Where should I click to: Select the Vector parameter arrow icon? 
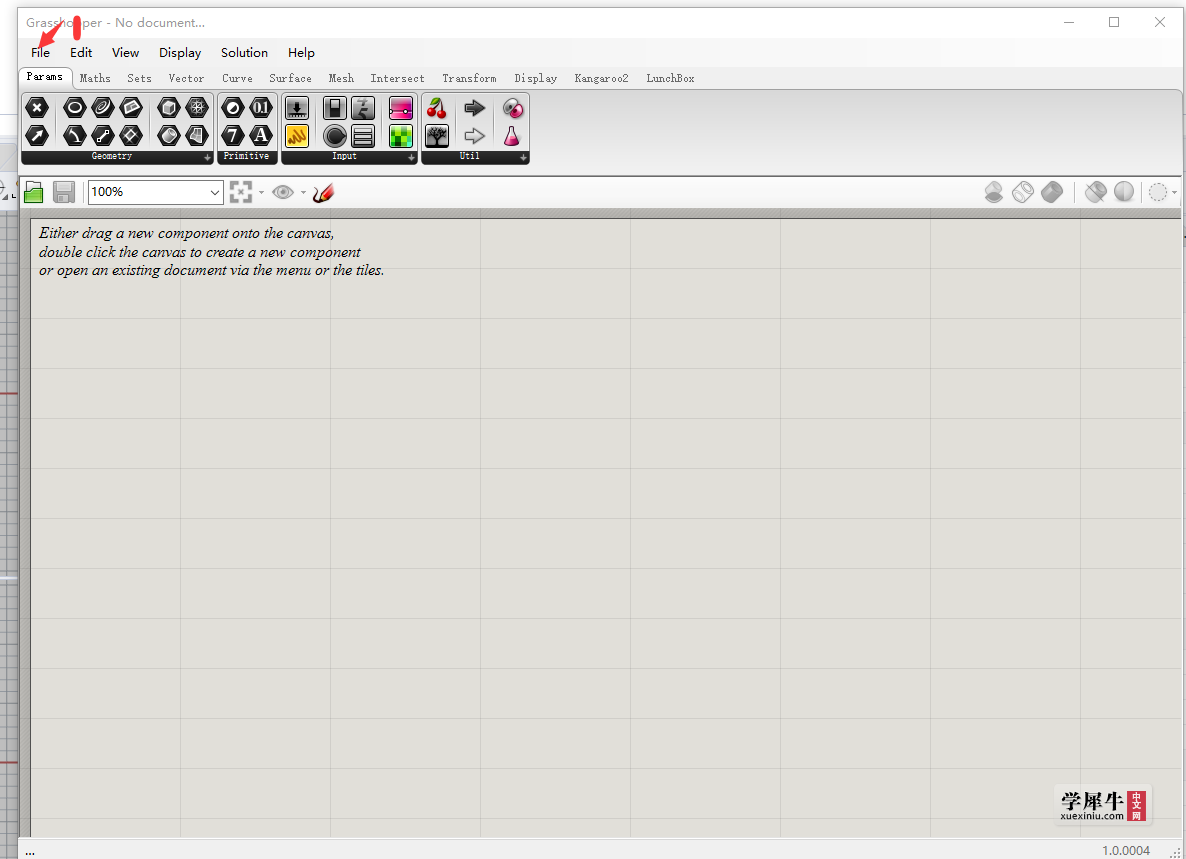[x=37, y=135]
